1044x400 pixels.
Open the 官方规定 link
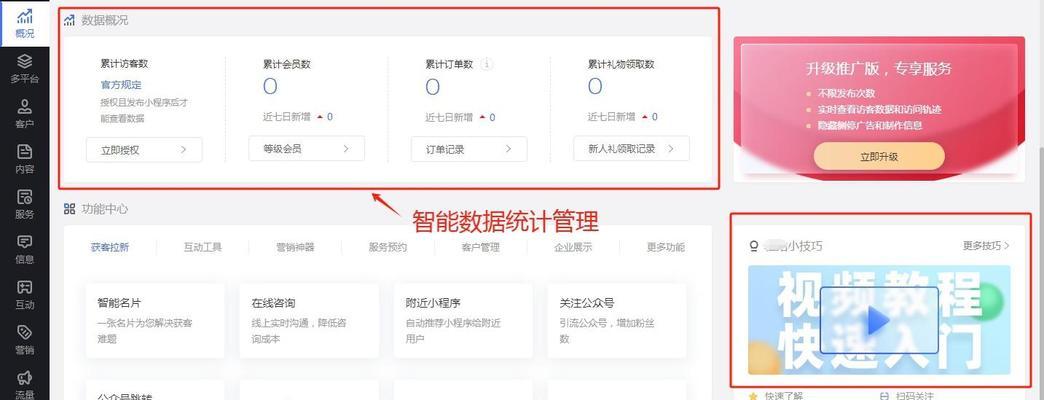pos(121,85)
